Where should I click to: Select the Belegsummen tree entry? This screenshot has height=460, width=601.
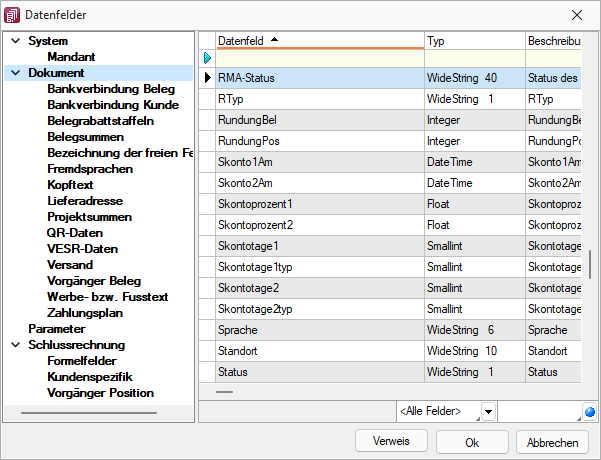(85, 137)
